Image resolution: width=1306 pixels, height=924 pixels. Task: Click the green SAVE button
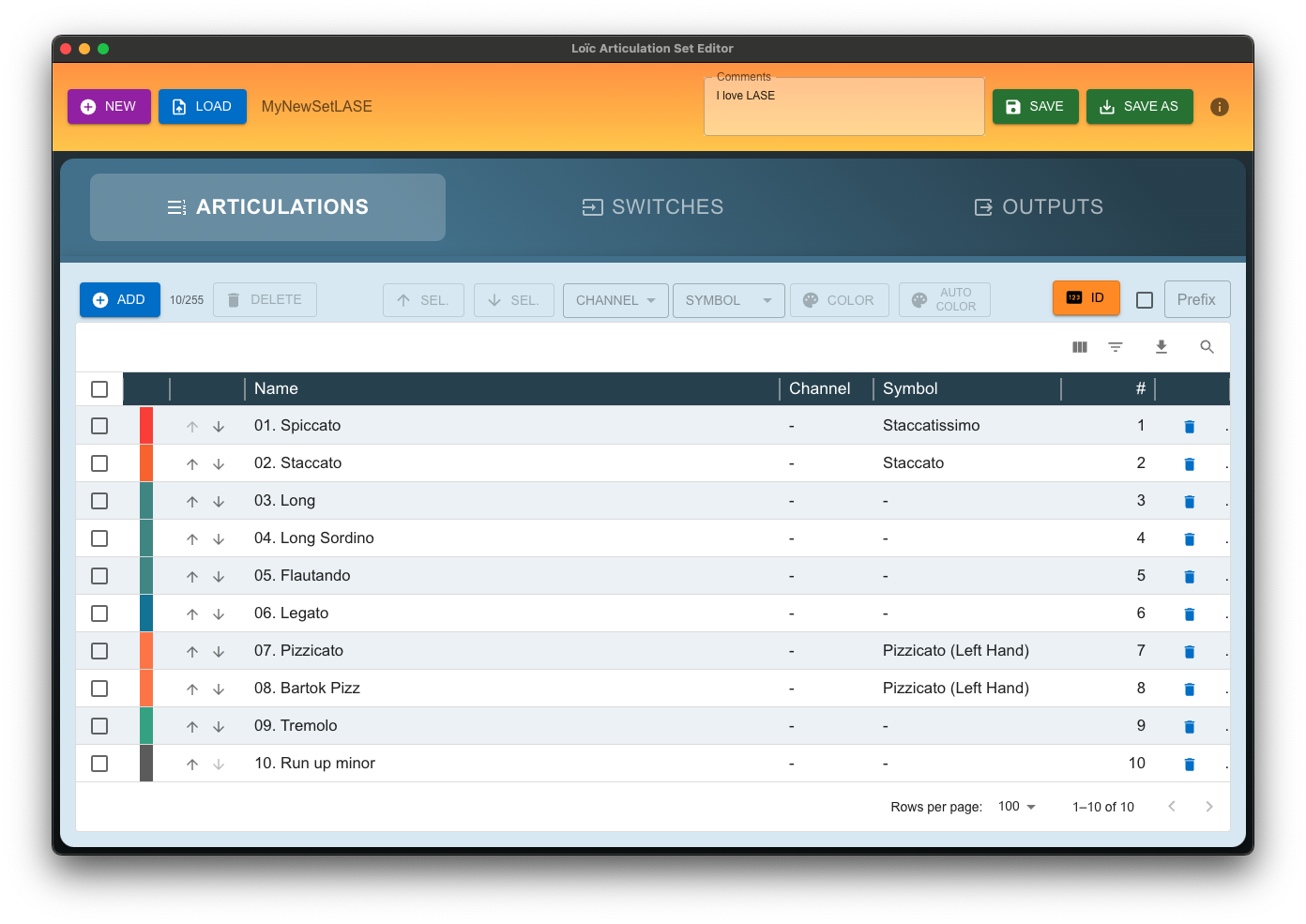pyautogui.click(x=1036, y=107)
